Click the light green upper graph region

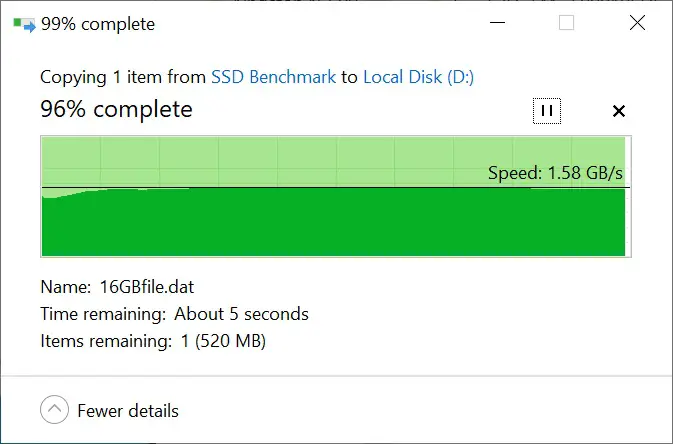pyautogui.click(x=258, y=161)
